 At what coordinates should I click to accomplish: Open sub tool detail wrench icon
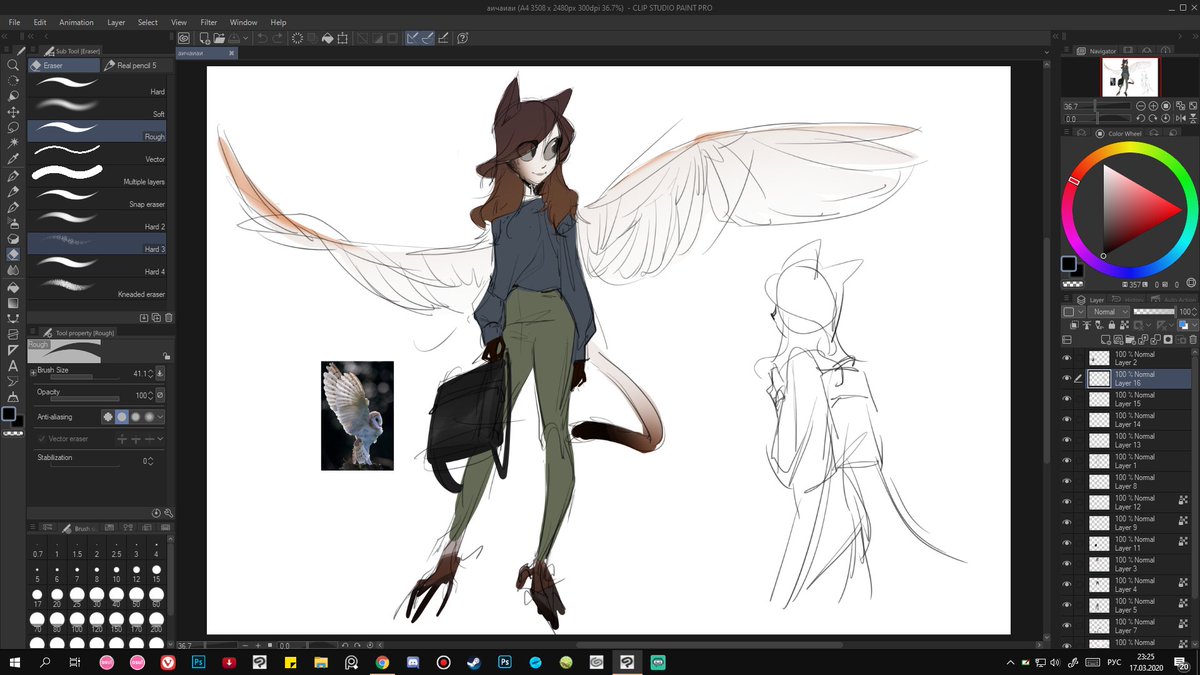(x=168, y=513)
